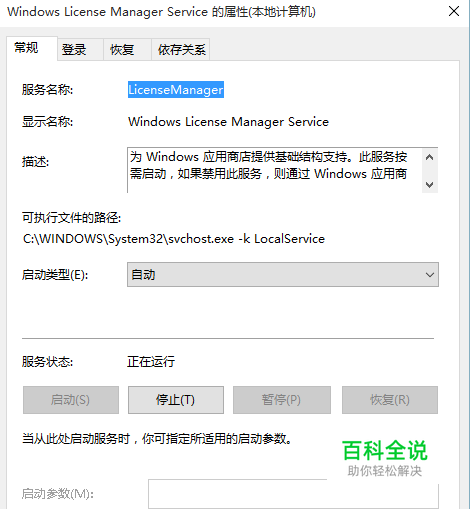This screenshot has height=509, width=470.
Task: Click the 启动类型(E) label
Action: (55, 275)
